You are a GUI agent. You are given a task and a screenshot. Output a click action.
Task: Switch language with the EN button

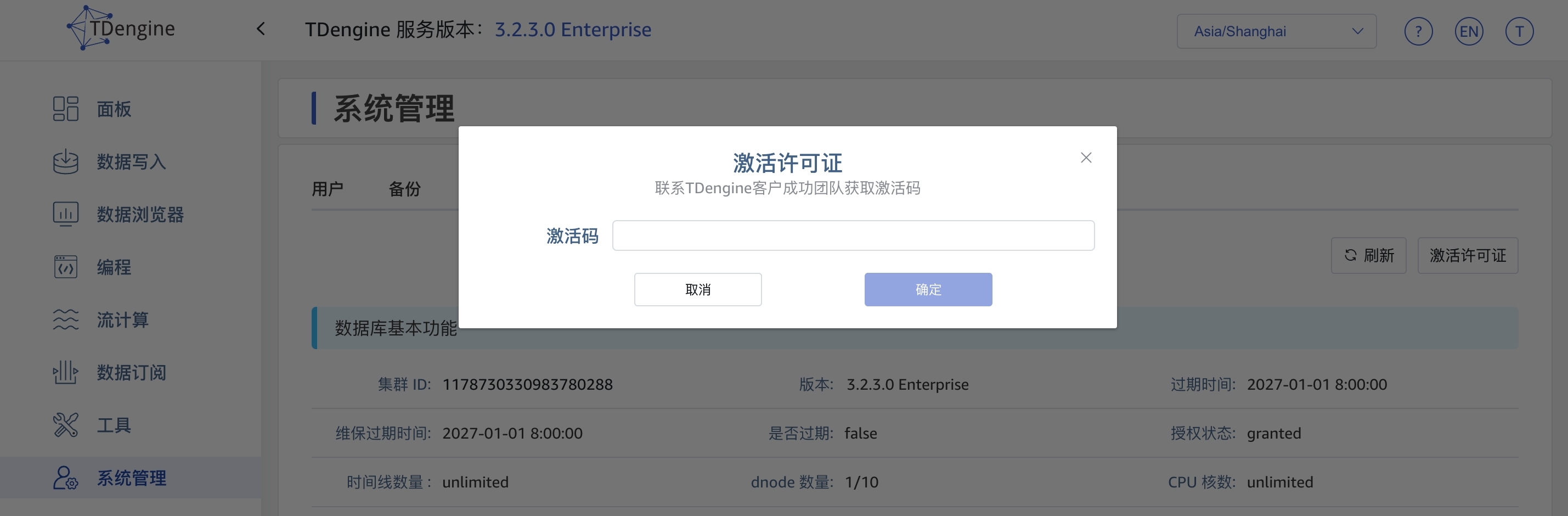point(1469,32)
